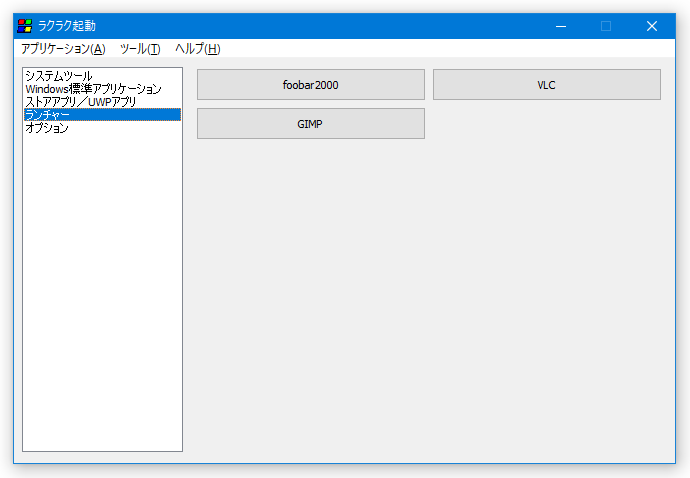Close the ラクラク起動 window
This screenshot has width=690, height=478.
pyautogui.click(x=652, y=26)
